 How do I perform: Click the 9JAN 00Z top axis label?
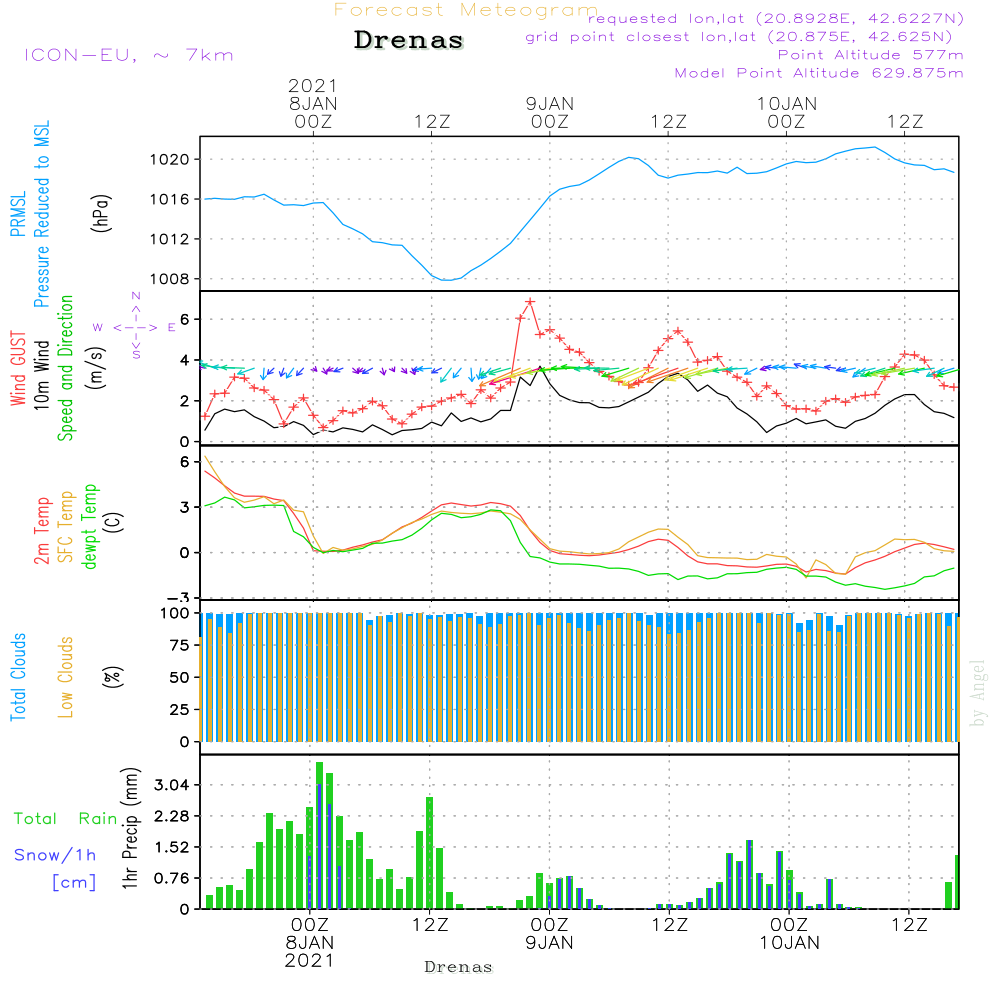coord(550,112)
